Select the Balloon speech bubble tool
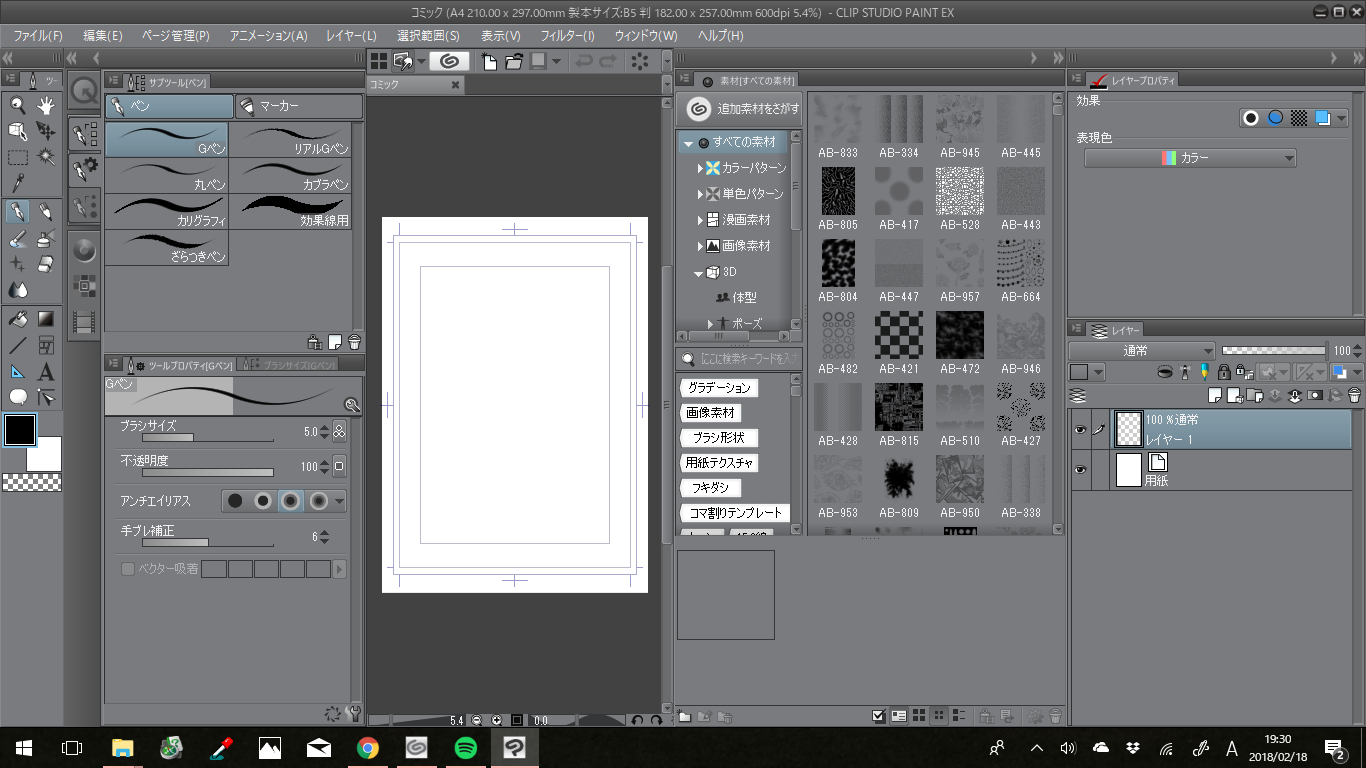The height and width of the screenshot is (768, 1366). (17, 397)
